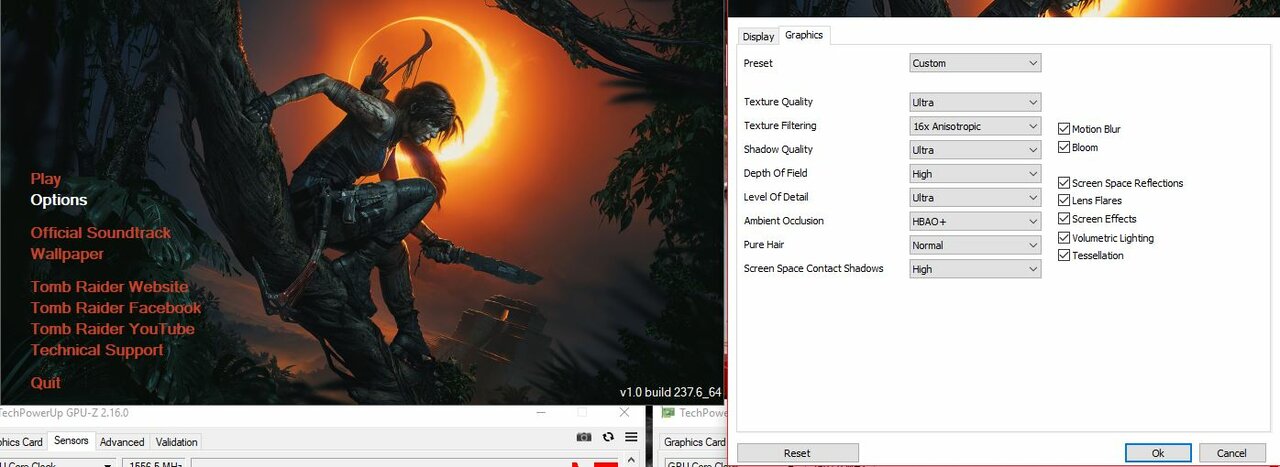Confirm settings with the Ok button
Screen dimensions: 1280x467
pyautogui.click(x=1158, y=453)
